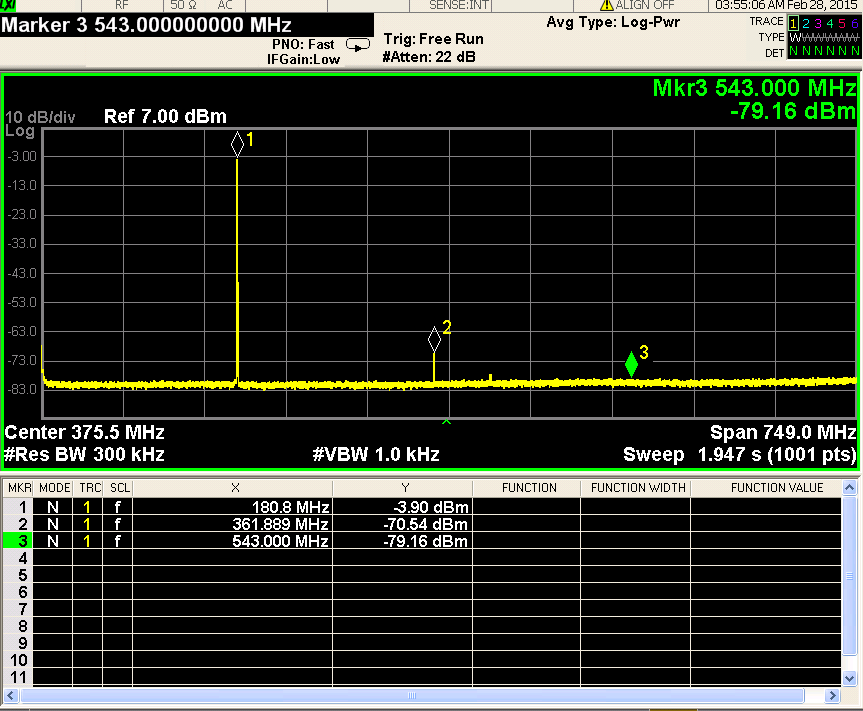Click the Span 749.0 MHz readout
This screenshot has height=711, width=863.
(782, 433)
